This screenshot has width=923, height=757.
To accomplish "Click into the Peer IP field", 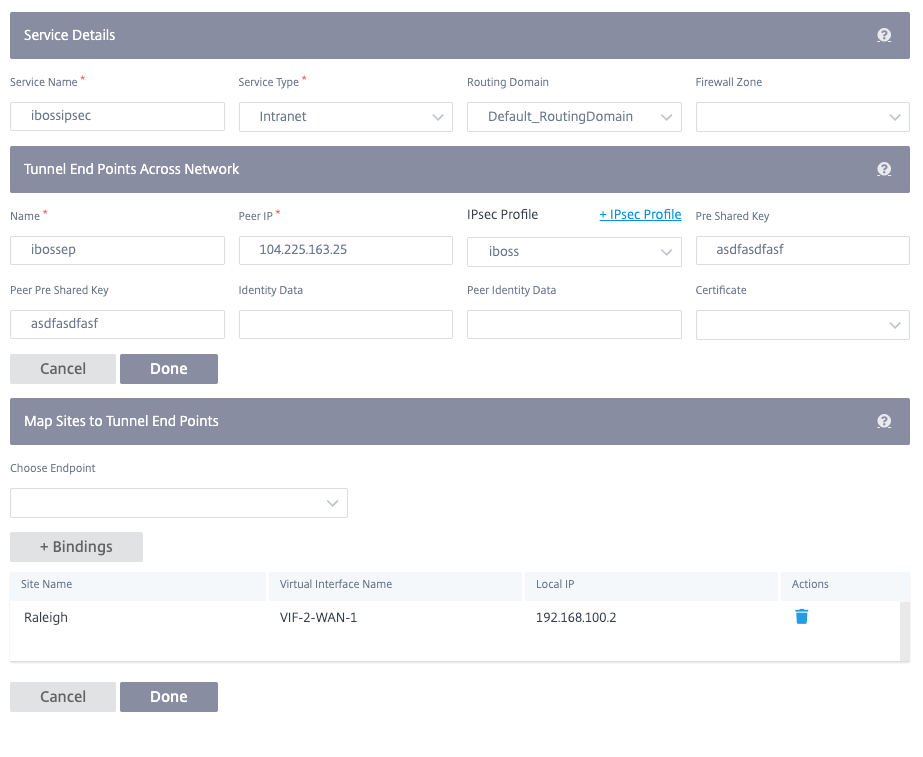I will (x=346, y=250).
